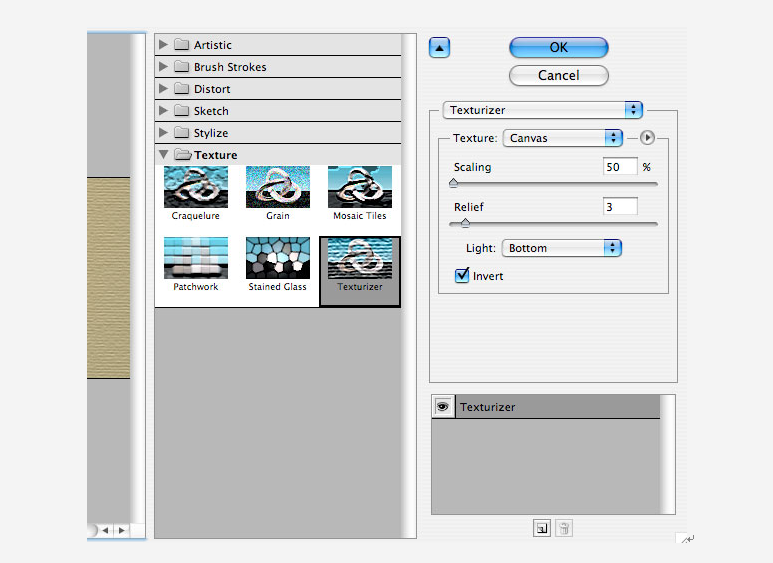Click the Scaling slider handle

[454, 183]
